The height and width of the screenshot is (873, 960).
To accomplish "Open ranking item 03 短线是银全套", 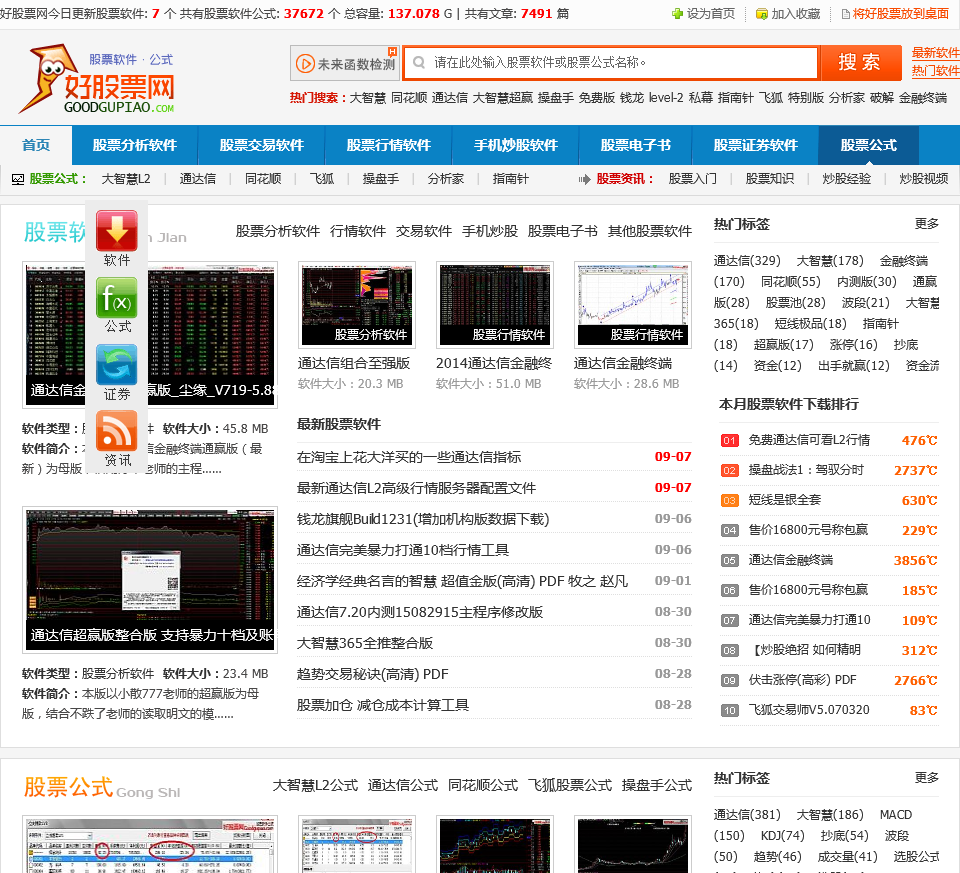I will click(784, 500).
